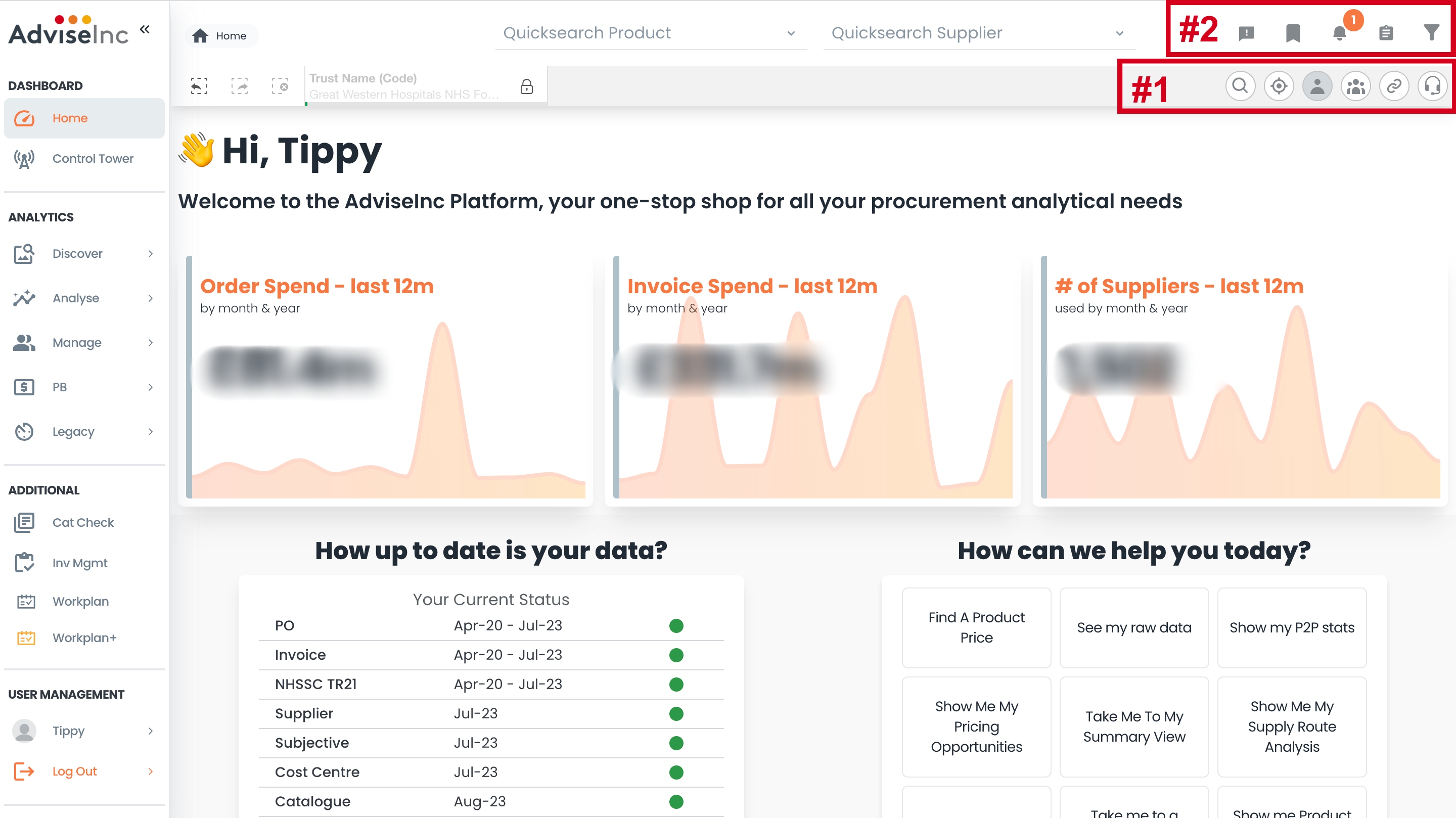Click the Find A Product Price button
Viewport: 1456px width, 818px height.
(x=976, y=627)
